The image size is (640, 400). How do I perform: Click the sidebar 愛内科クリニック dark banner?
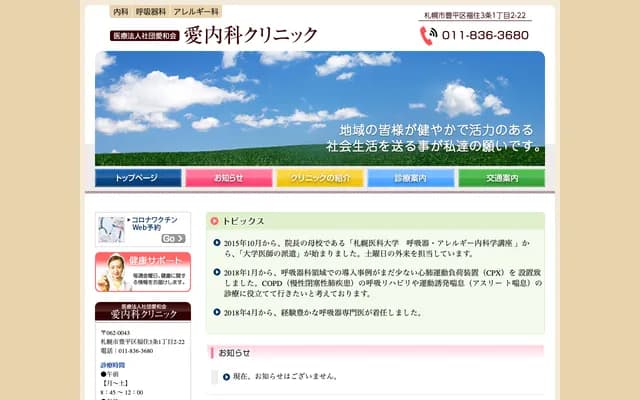(143, 311)
